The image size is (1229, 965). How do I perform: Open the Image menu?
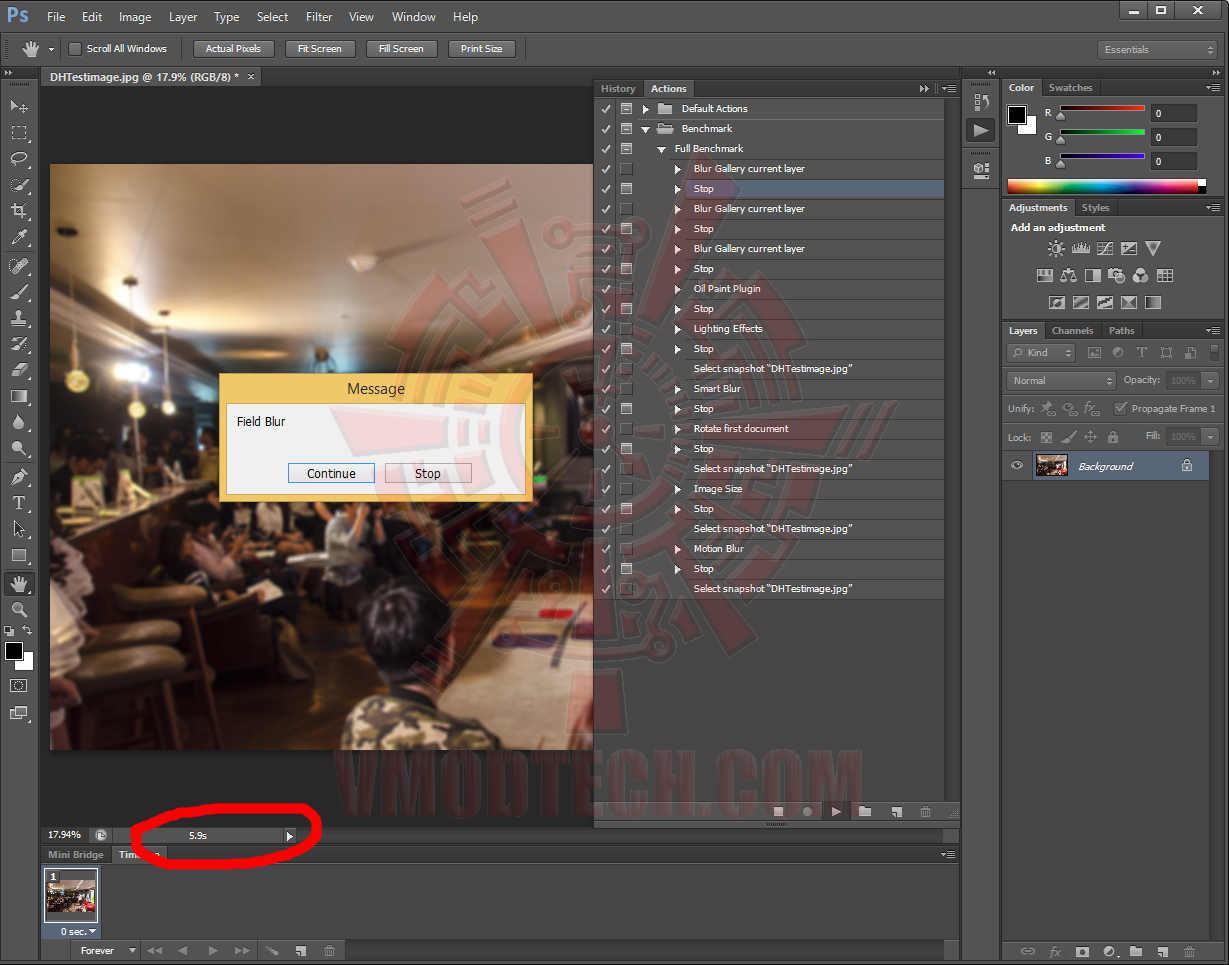tap(135, 17)
